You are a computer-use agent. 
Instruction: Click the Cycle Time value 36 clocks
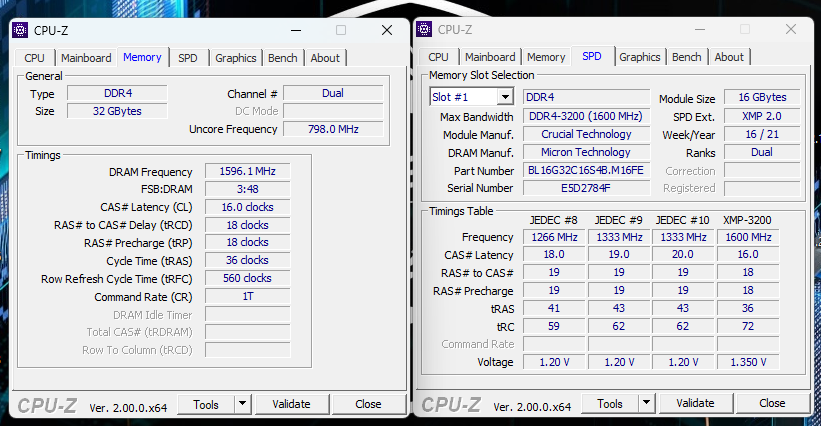point(248,261)
